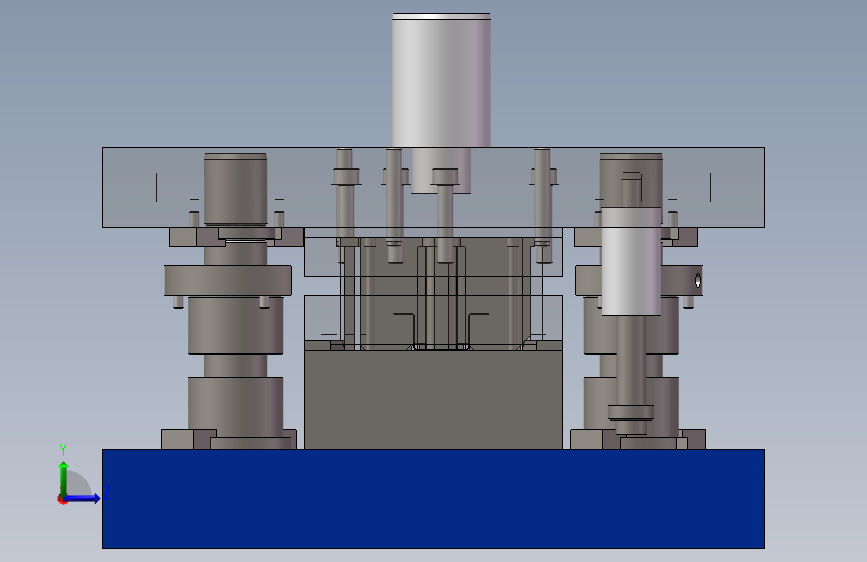Select the small hole on right flange
The height and width of the screenshot is (562, 867).
click(698, 281)
